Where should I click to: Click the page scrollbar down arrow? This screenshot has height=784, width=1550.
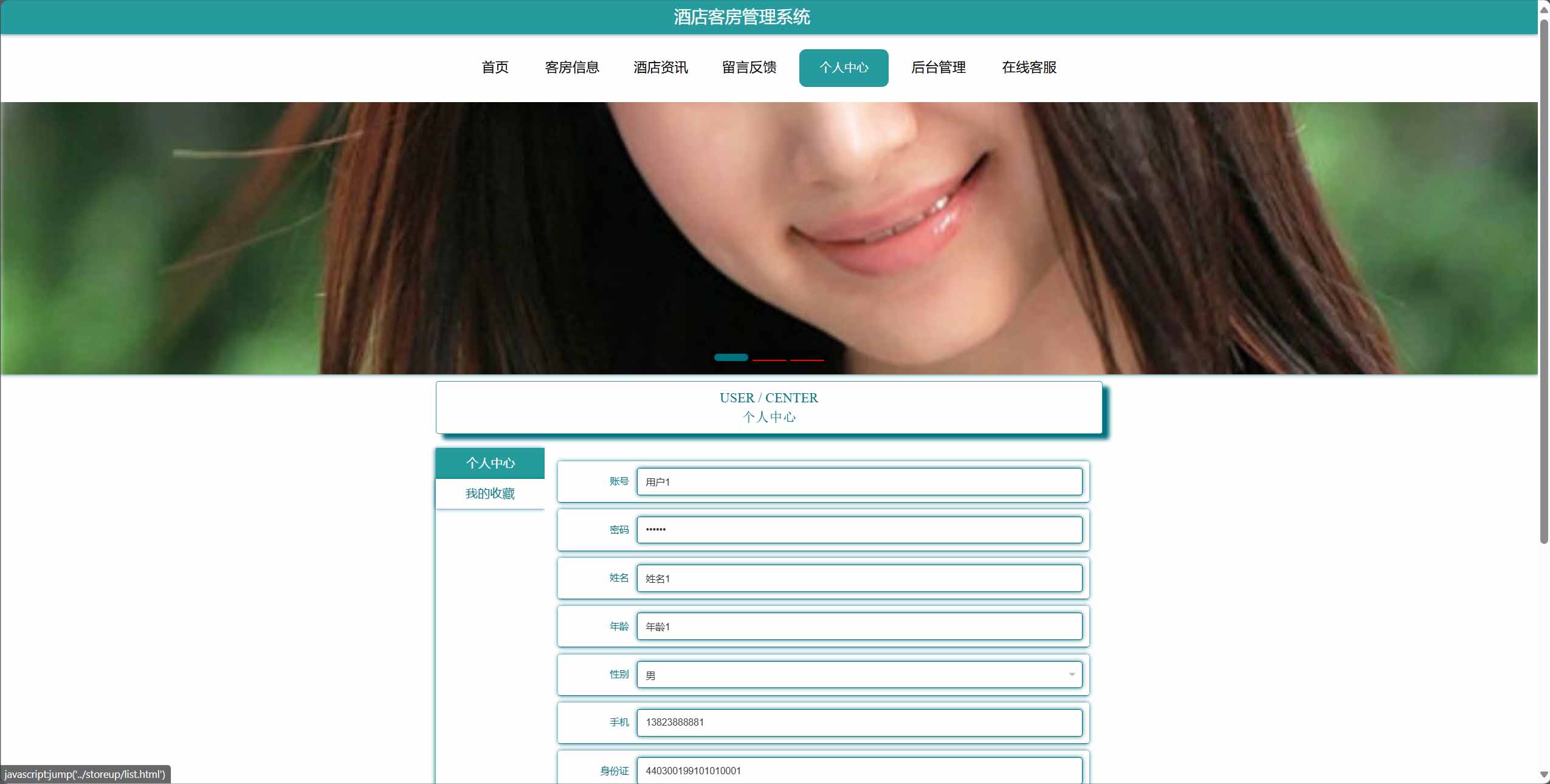tap(1544, 775)
